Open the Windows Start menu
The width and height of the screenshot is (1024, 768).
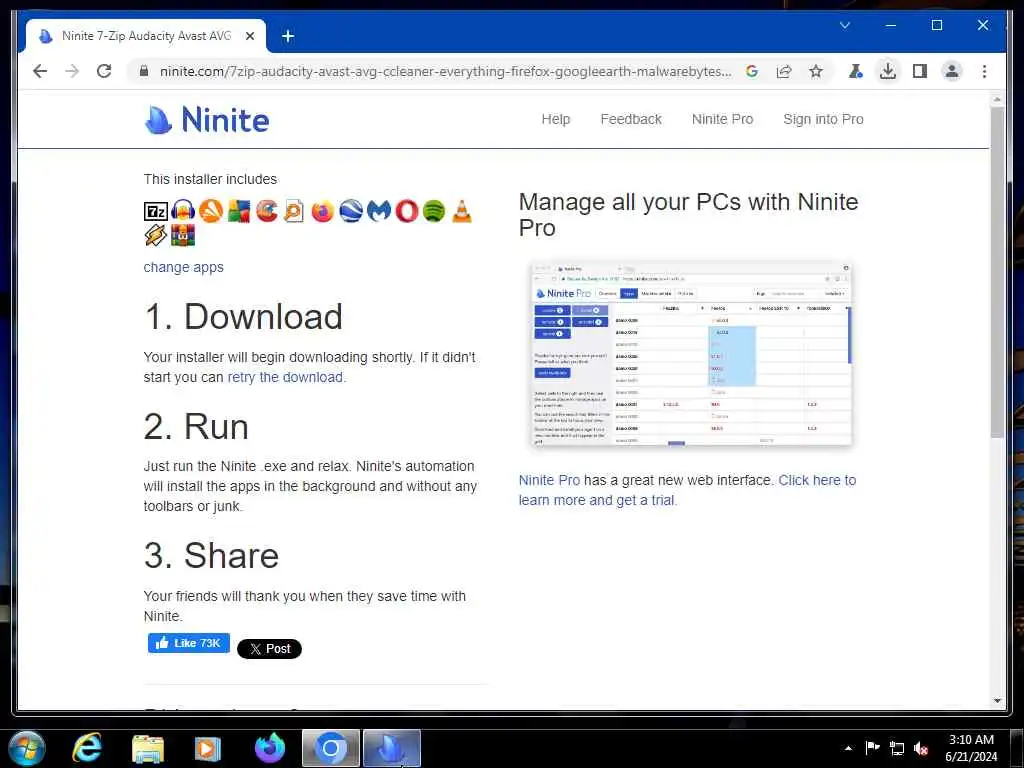[x=26, y=748]
